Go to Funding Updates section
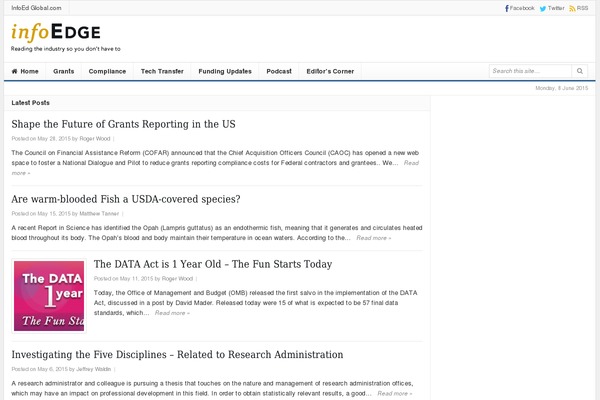The width and height of the screenshot is (600, 400). (225, 71)
